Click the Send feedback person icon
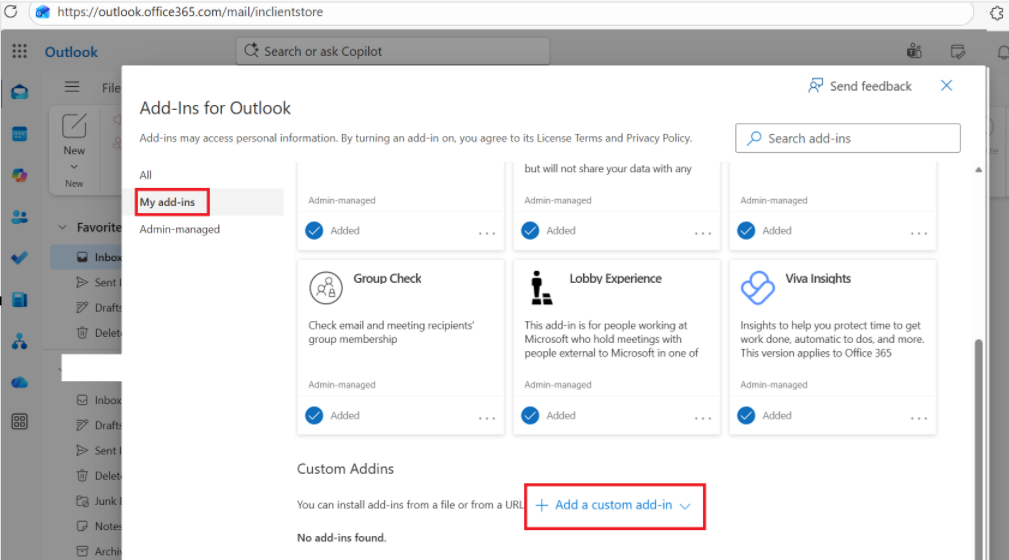 click(815, 86)
